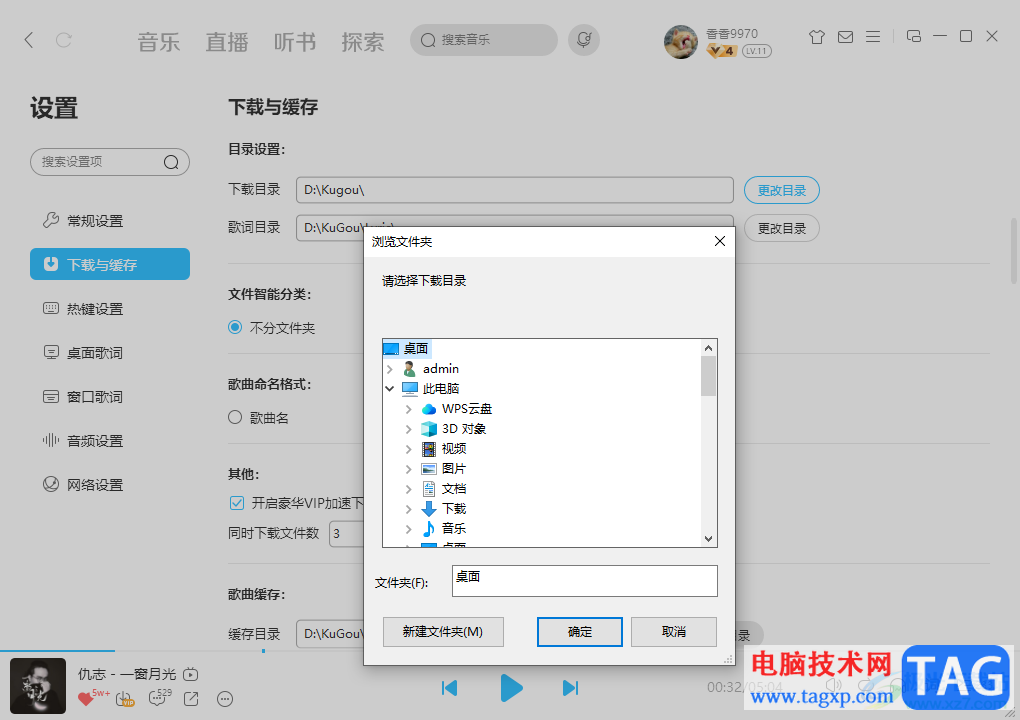Screen dimensions: 1020x720
Task: Expand the 文档 folder node
Action: [x=409, y=489]
